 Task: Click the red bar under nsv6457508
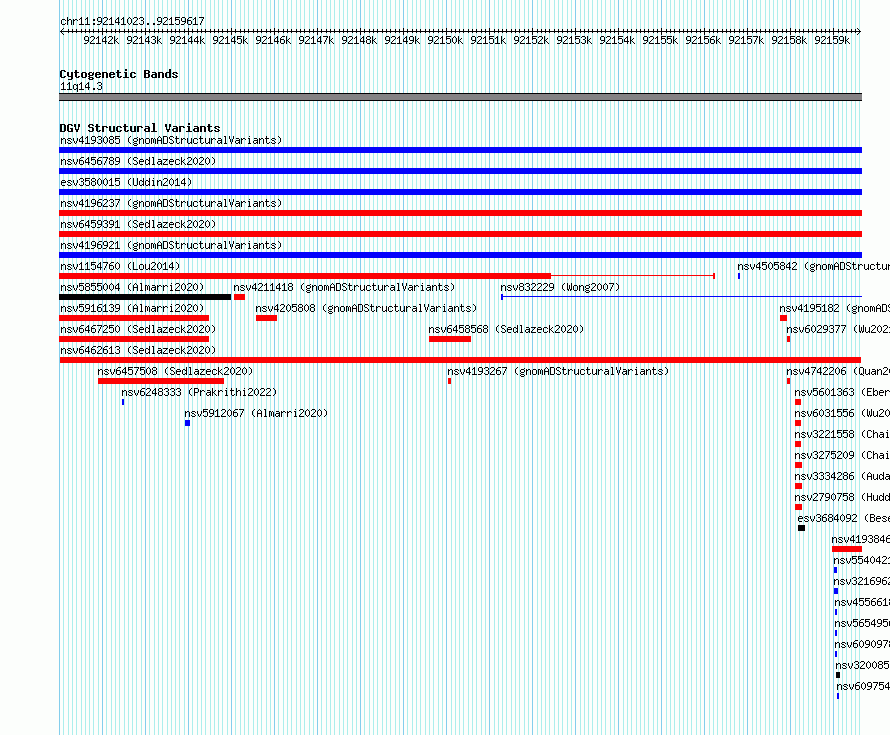coord(161,381)
